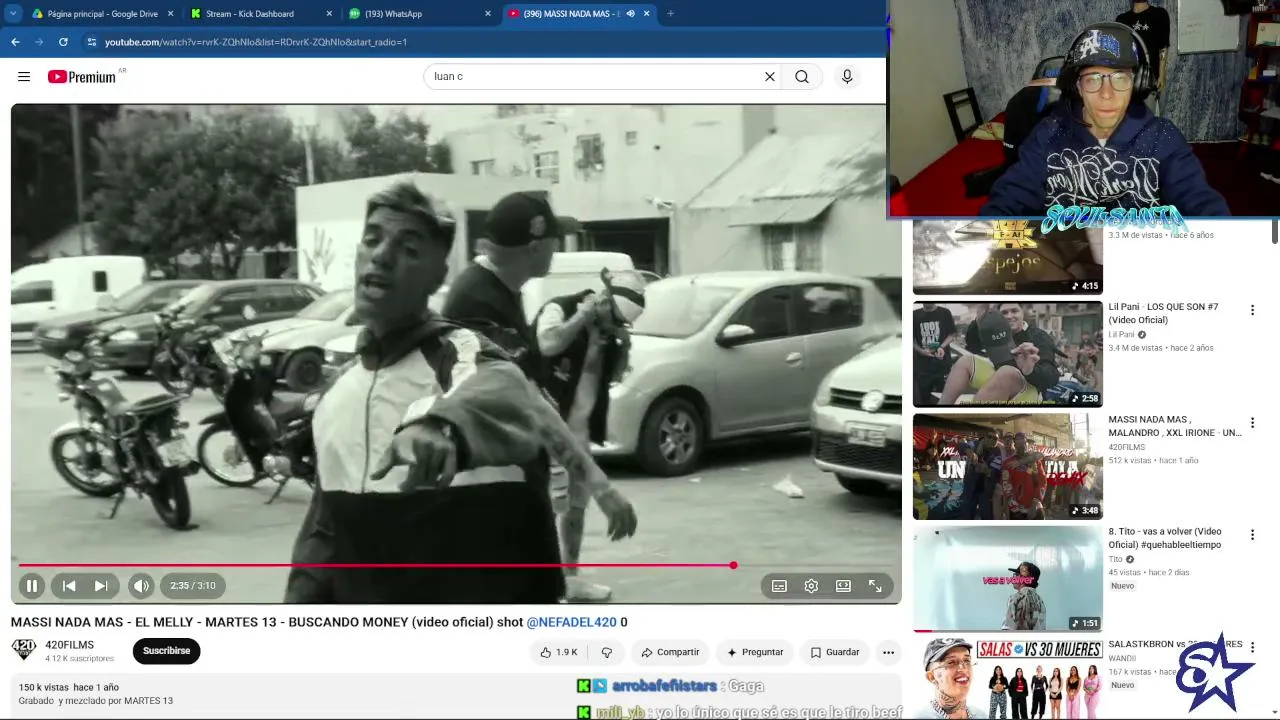Open Lil Pani - LOS QUE SON #7 title
Screen dimensions: 1280x720
point(1163,313)
